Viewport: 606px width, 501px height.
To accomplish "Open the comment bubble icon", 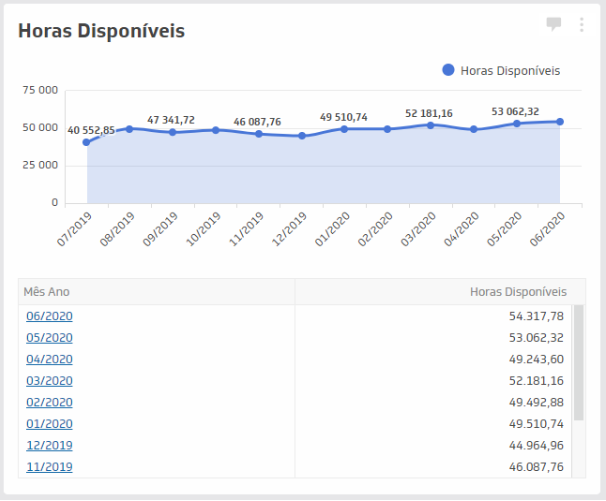I will point(554,25).
